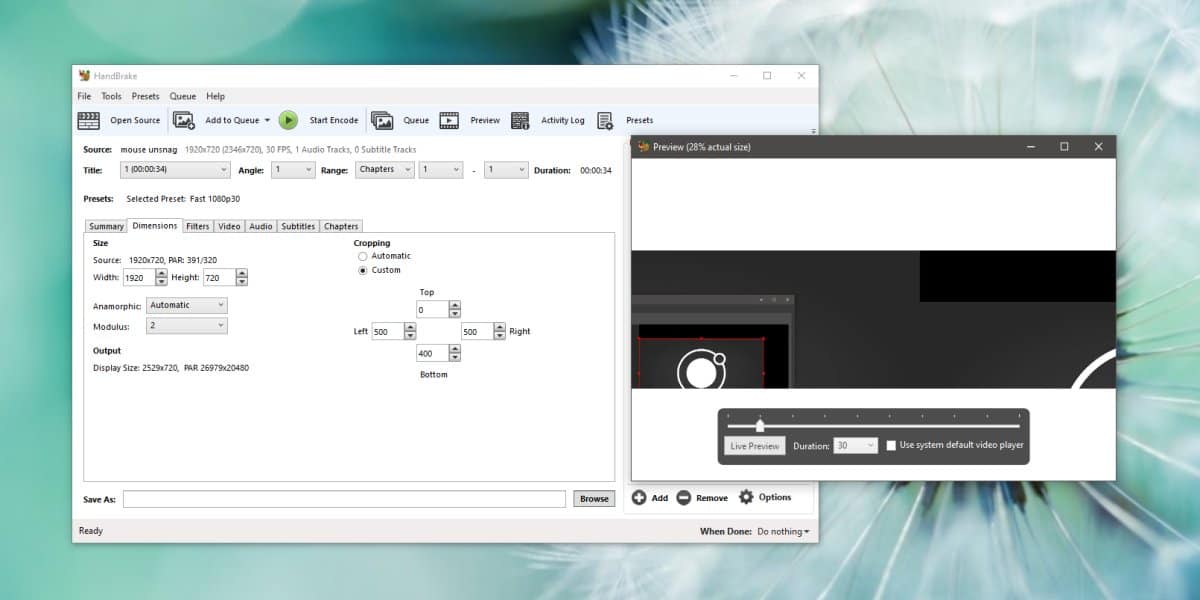This screenshot has width=1200, height=600.
Task: Switch to the Video tab
Action: coord(229,226)
